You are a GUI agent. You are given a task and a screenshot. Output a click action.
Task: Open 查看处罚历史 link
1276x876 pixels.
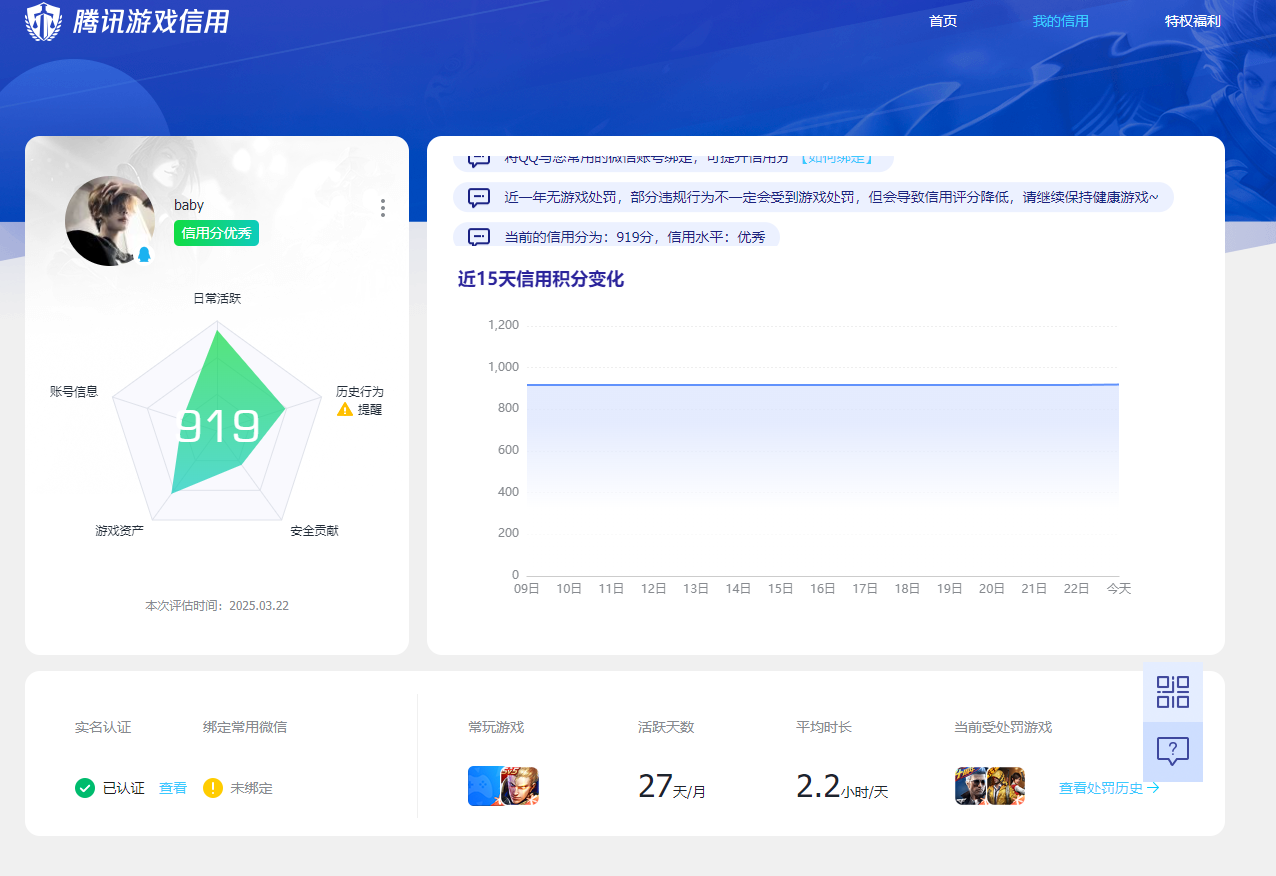[x=1109, y=788]
